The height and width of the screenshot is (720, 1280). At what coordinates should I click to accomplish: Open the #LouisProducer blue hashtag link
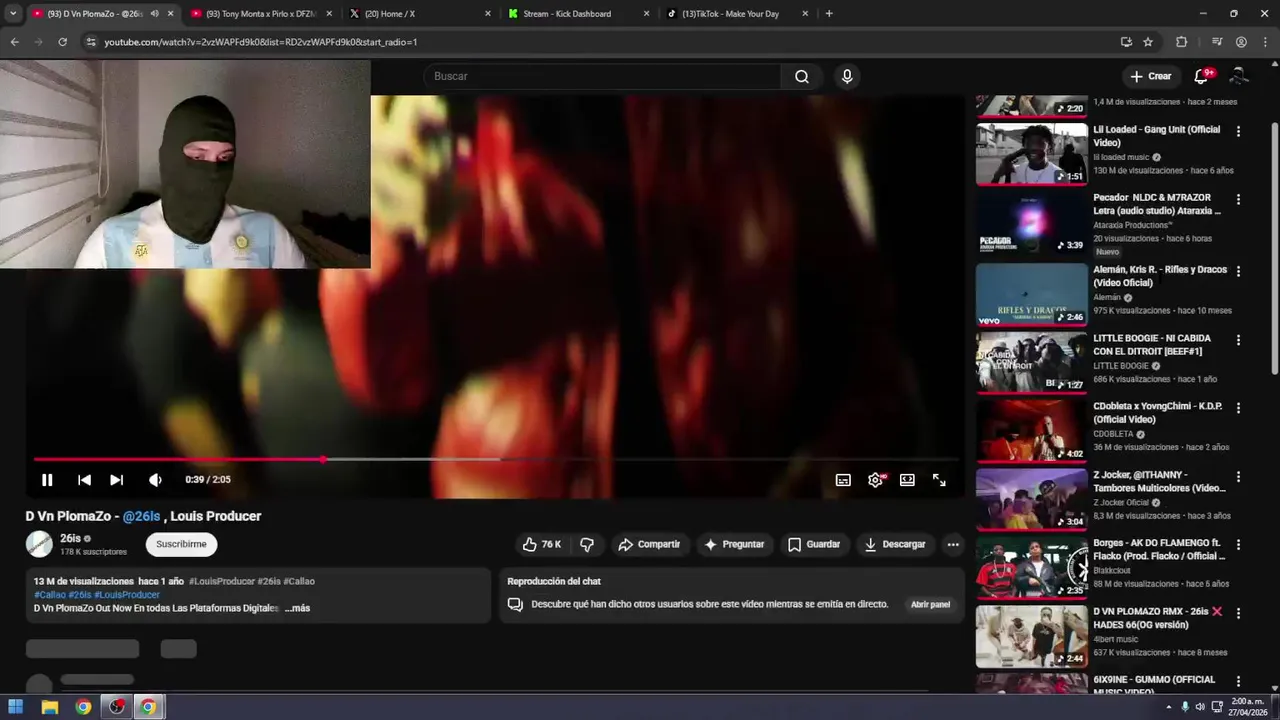tap(127, 595)
